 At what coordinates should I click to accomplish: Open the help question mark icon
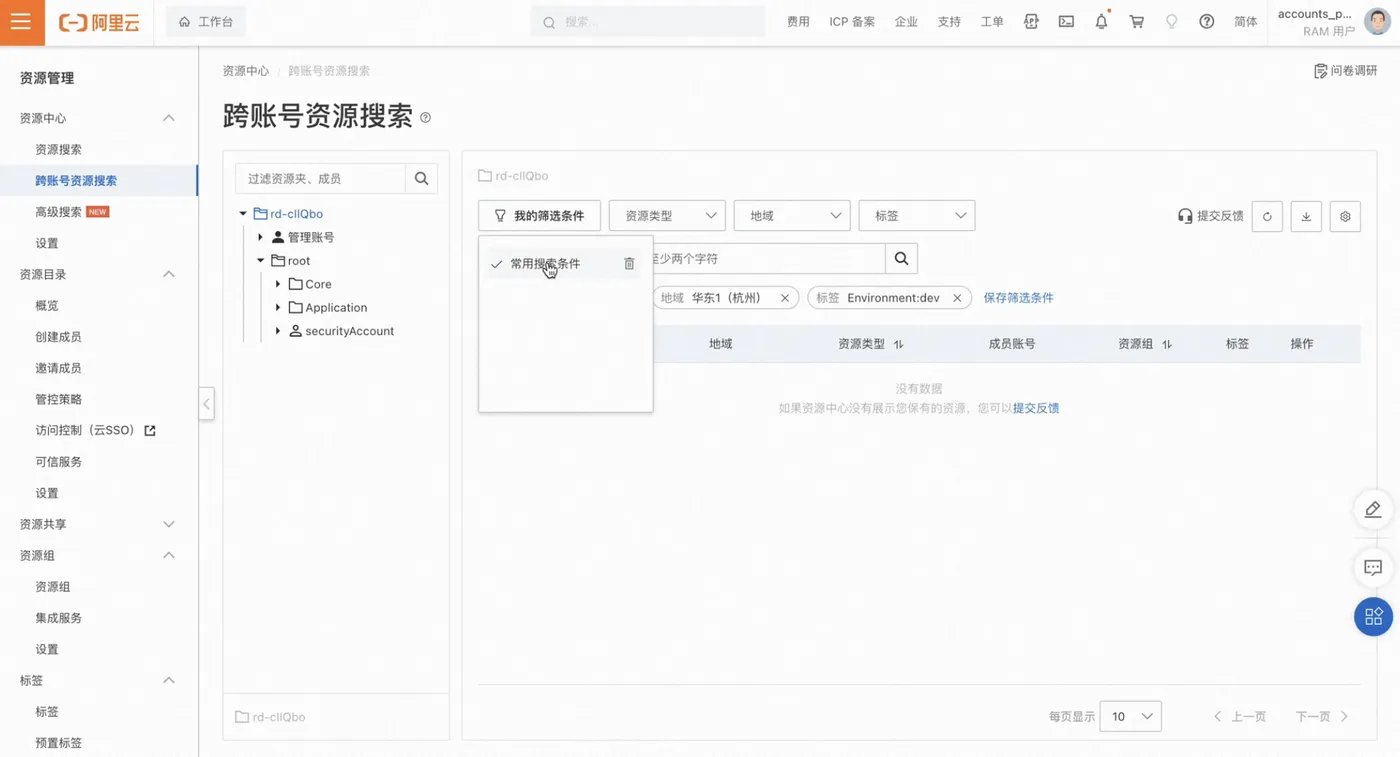pyautogui.click(x=1206, y=21)
